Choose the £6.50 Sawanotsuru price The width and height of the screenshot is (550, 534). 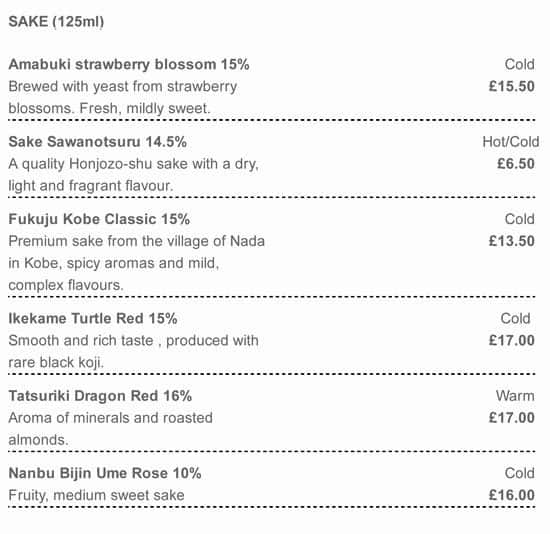click(516, 163)
